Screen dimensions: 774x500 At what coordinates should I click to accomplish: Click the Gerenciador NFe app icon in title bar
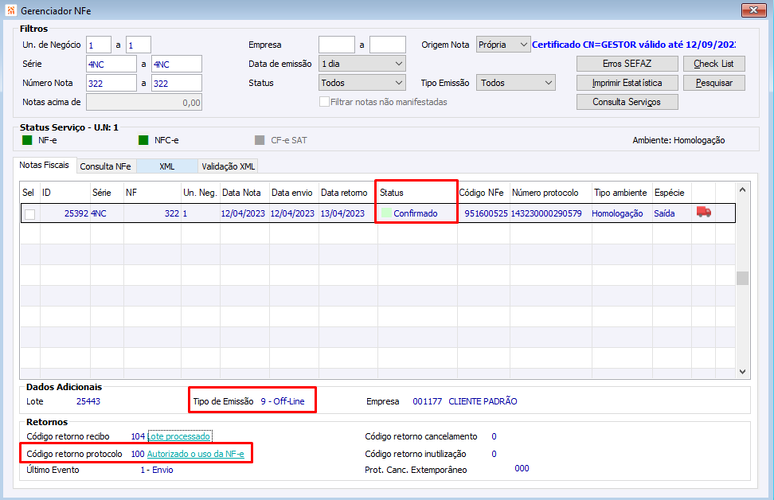click(11, 10)
